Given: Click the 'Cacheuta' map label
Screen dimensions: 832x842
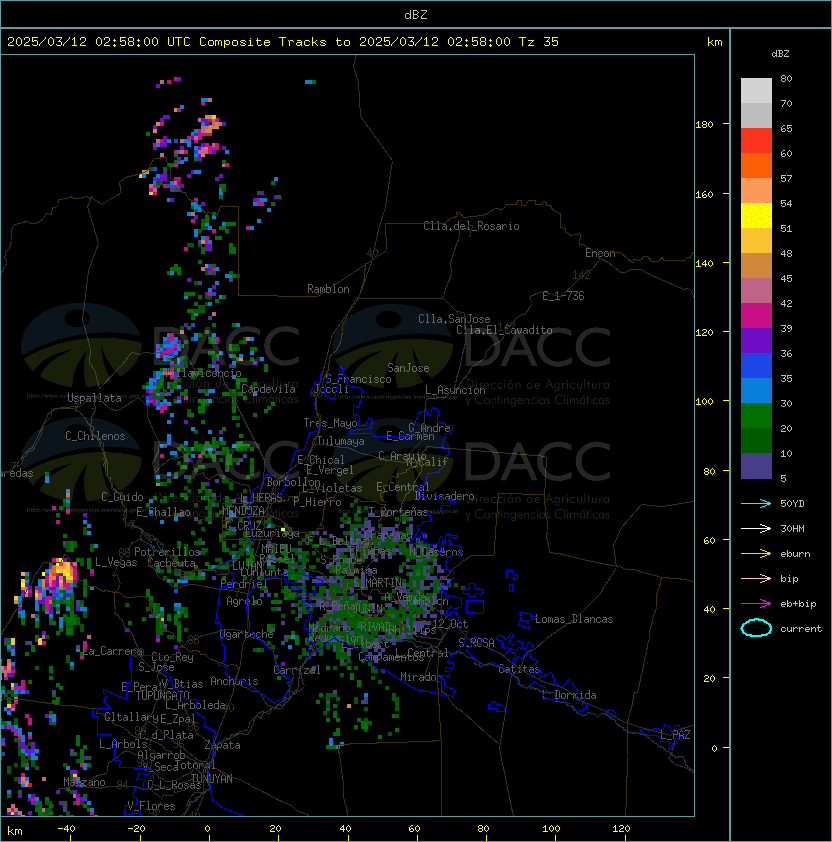Looking at the screenshot, I should 171,563.
